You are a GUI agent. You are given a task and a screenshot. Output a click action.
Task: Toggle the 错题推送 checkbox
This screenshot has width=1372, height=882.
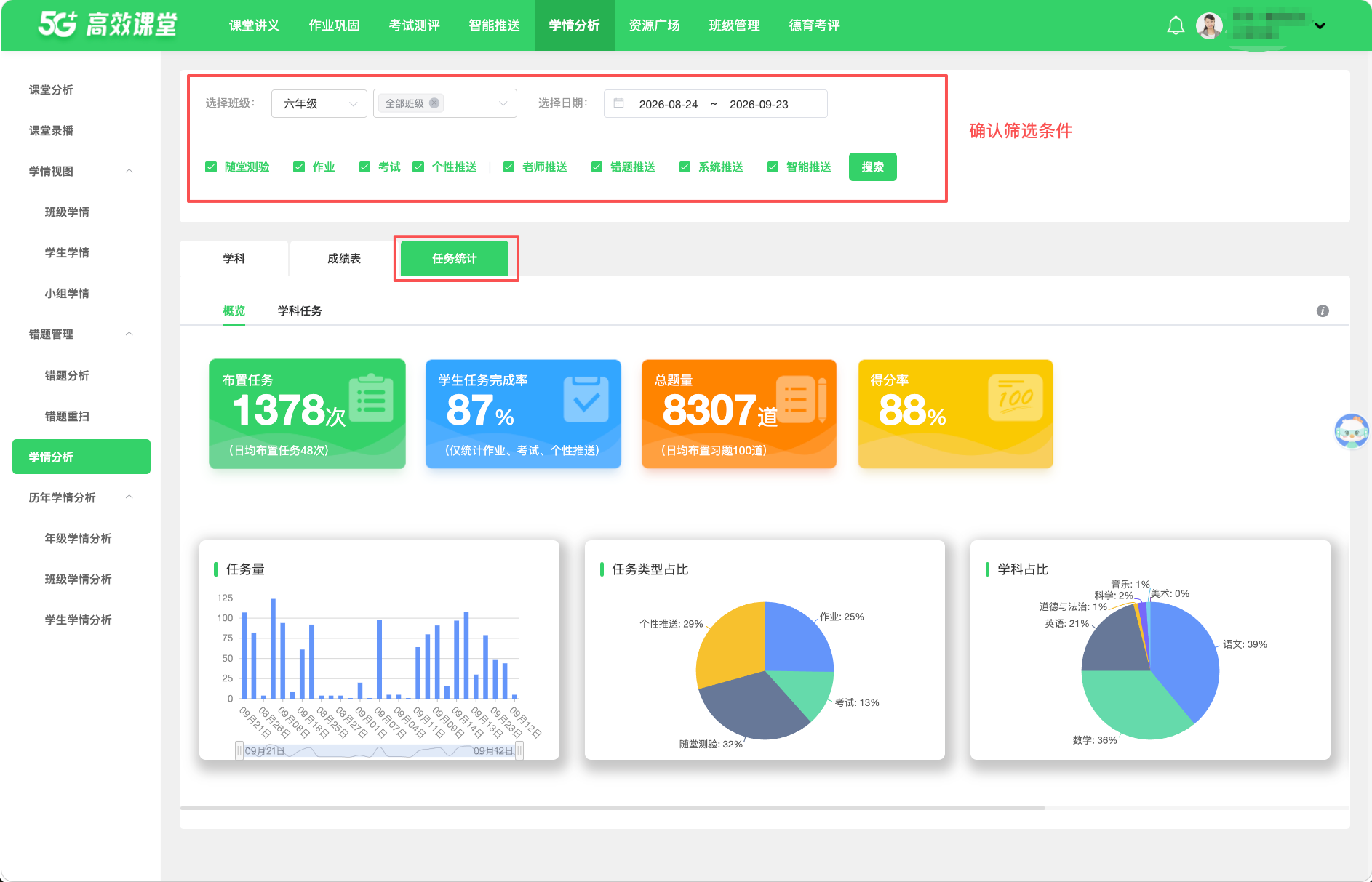[x=597, y=167]
